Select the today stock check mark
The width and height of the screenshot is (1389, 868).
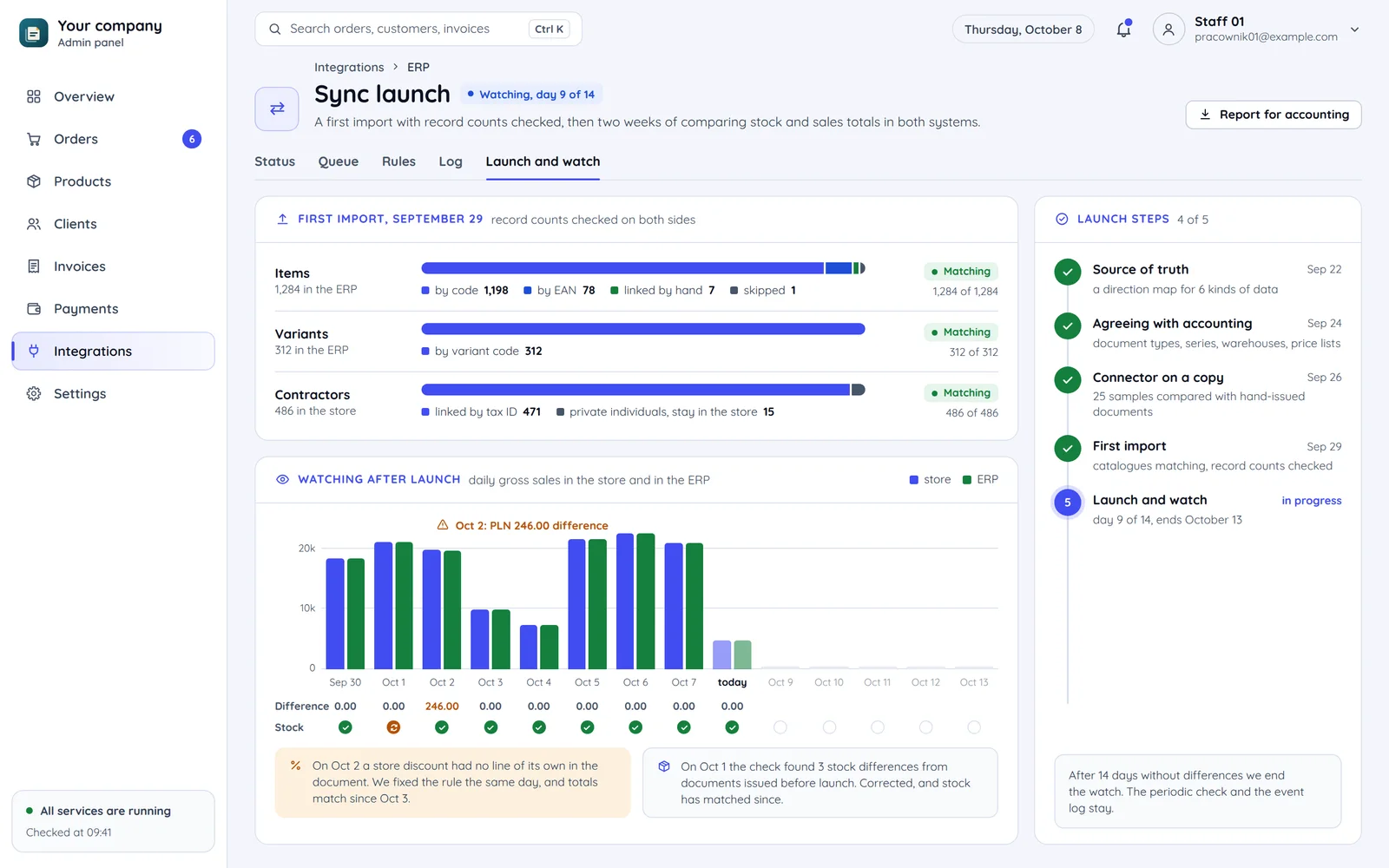(x=732, y=727)
